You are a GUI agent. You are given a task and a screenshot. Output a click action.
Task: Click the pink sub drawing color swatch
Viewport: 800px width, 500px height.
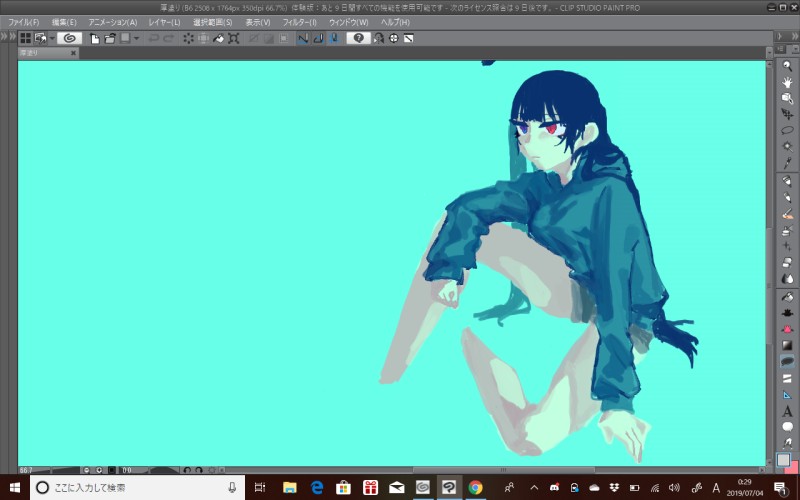click(x=794, y=466)
